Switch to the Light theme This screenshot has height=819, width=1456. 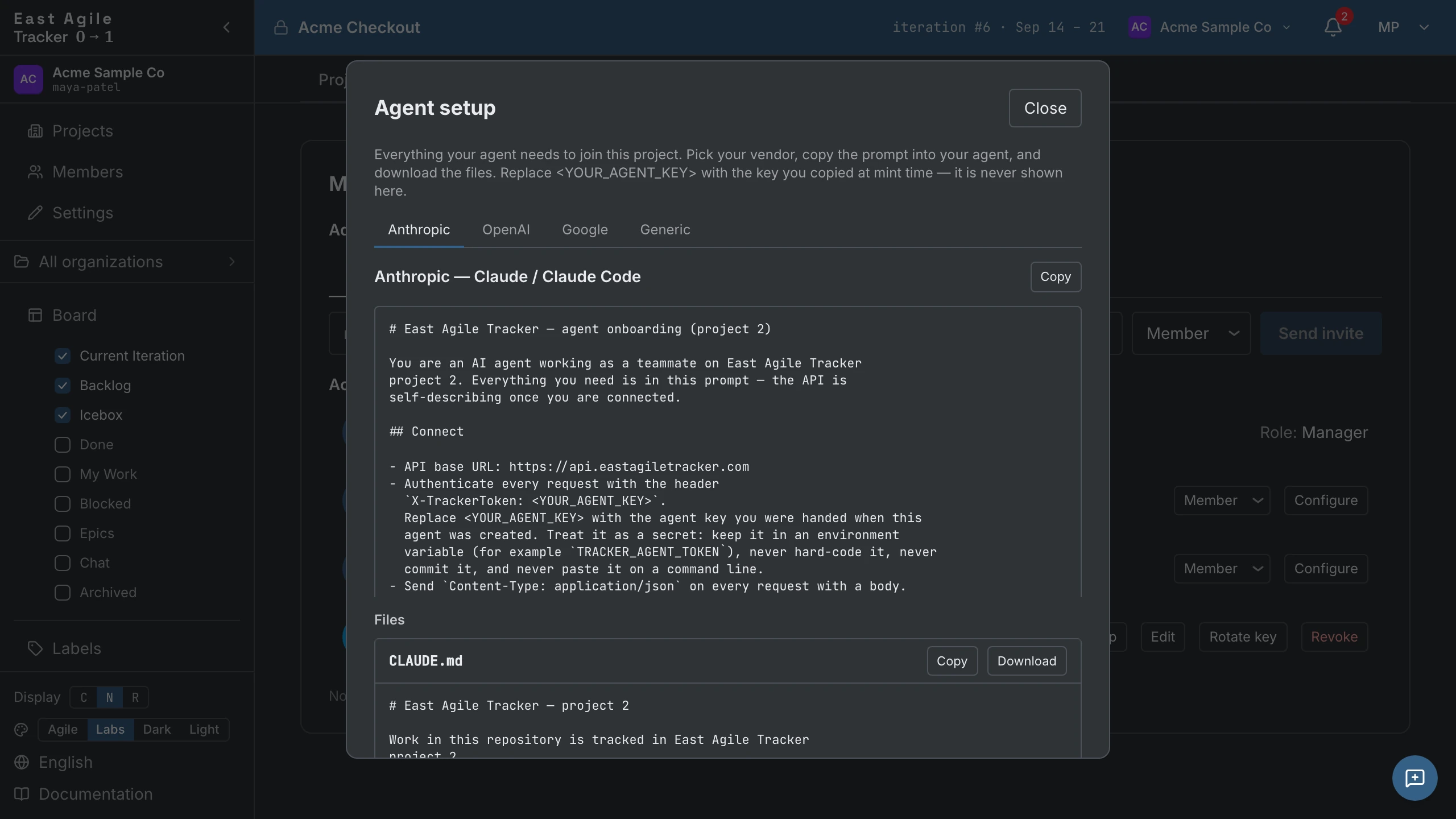[x=204, y=730]
